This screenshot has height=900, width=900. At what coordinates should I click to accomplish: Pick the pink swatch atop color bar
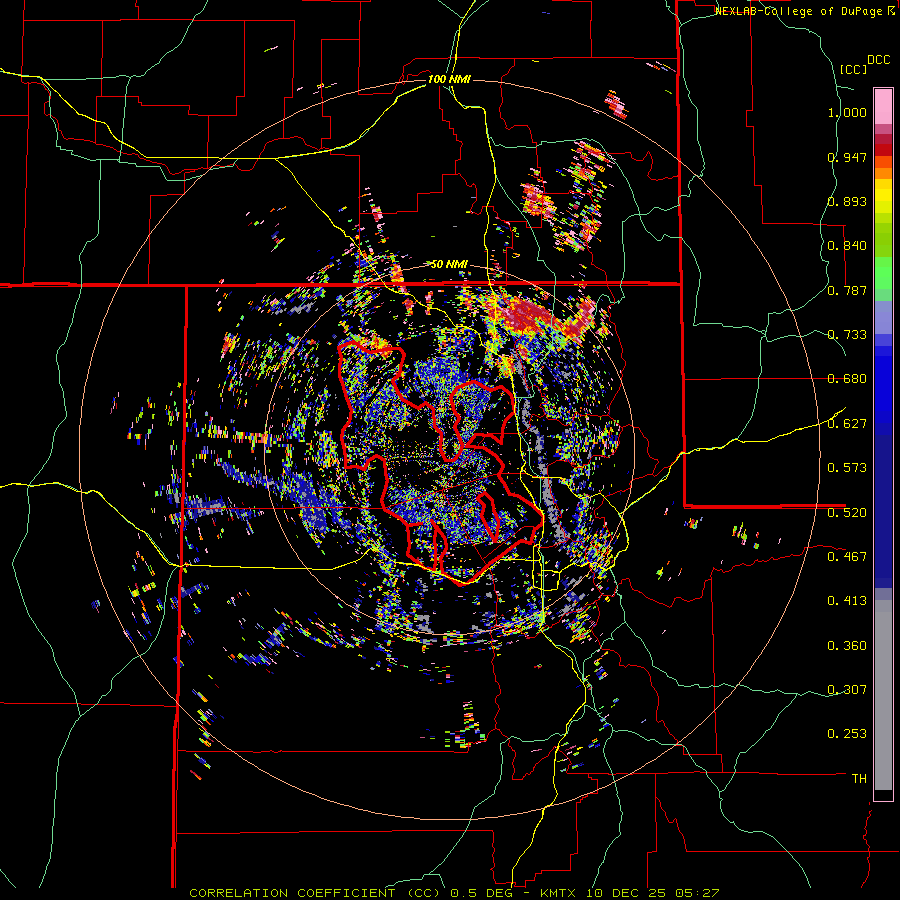pyautogui.click(x=883, y=106)
